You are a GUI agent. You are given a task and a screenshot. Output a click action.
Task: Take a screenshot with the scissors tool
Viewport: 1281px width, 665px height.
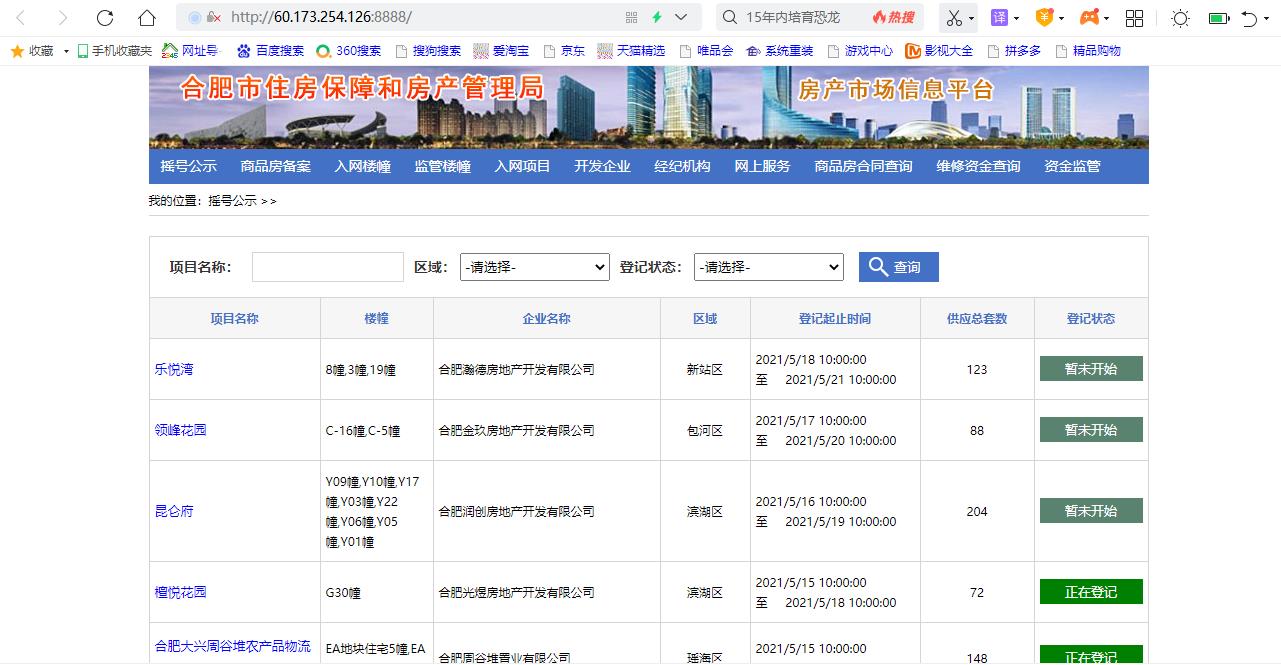pos(953,17)
